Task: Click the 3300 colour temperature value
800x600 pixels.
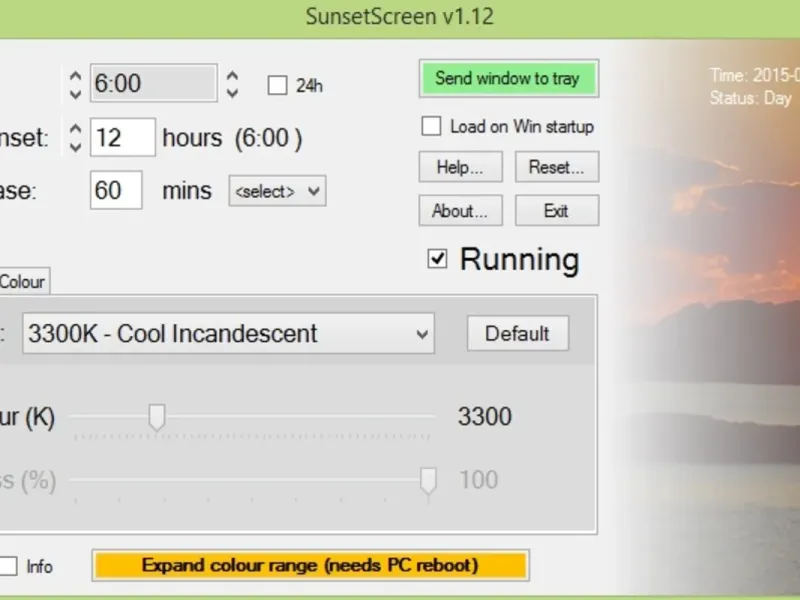Action: tap(485, 416)
